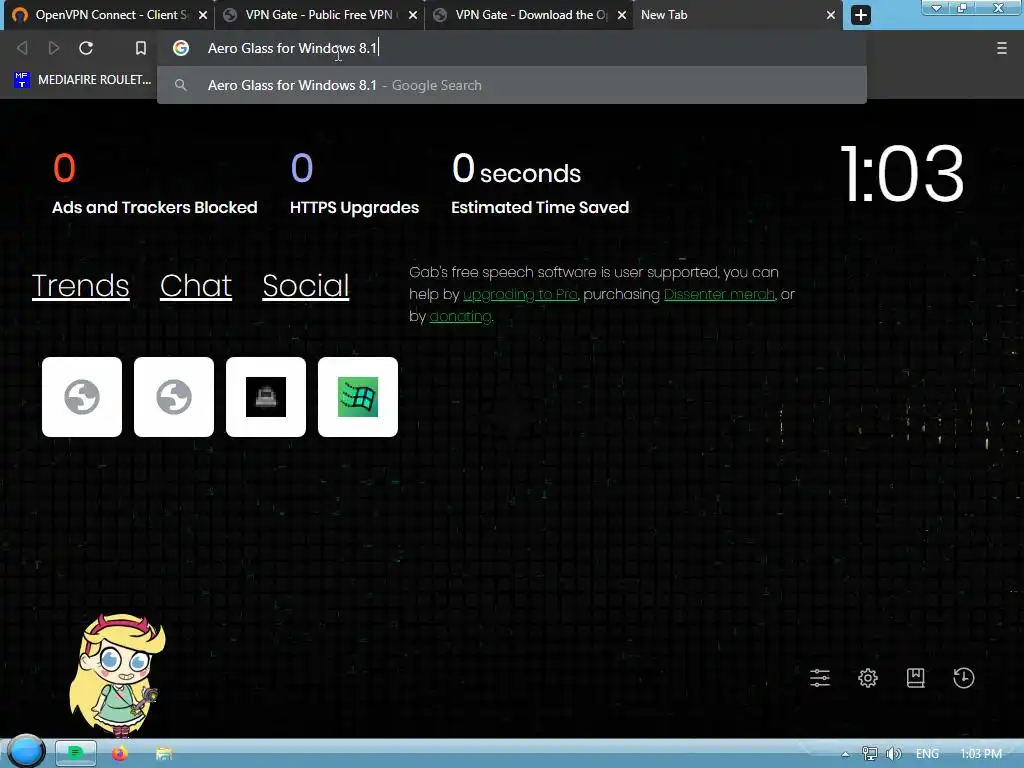Click the dropdown arrow in window title controls
This screenshot has width=1024, height=768.
tap(936, 8)
